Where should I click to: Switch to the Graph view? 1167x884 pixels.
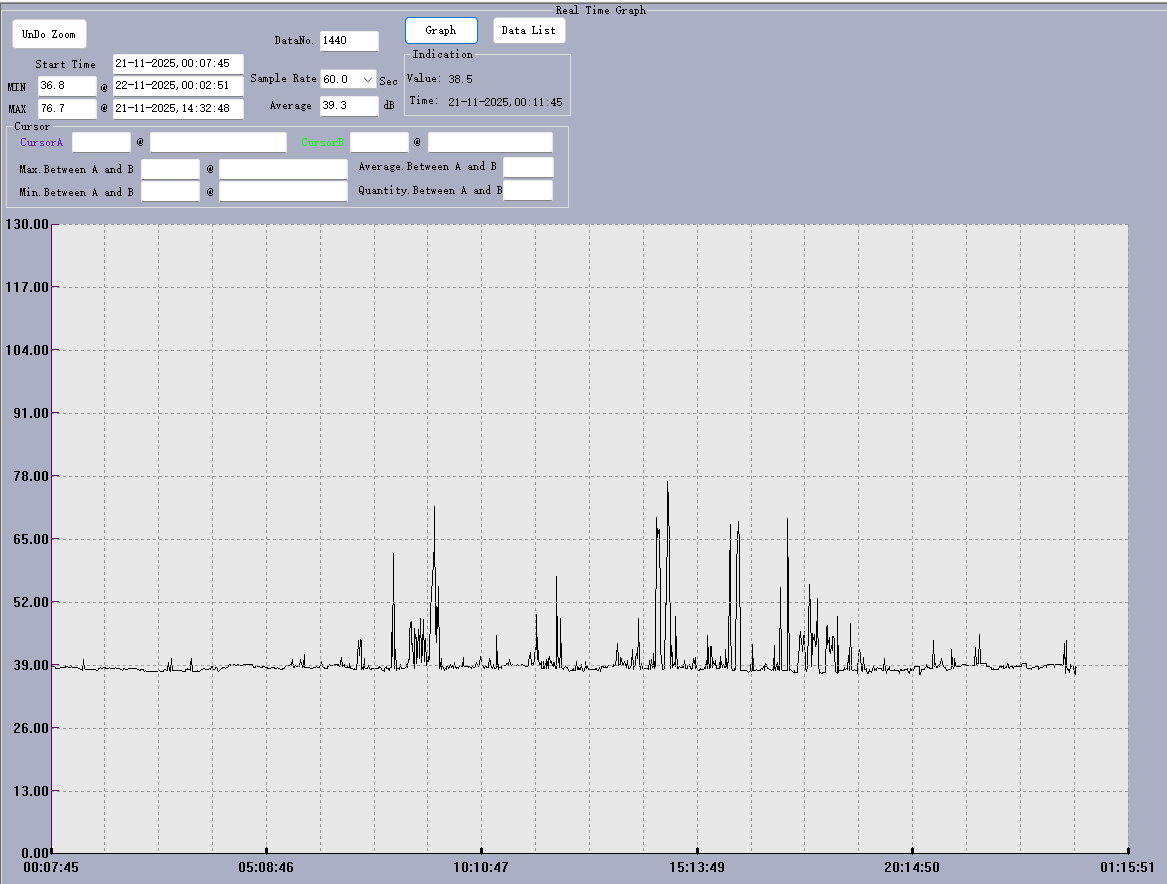click(441, 30)
